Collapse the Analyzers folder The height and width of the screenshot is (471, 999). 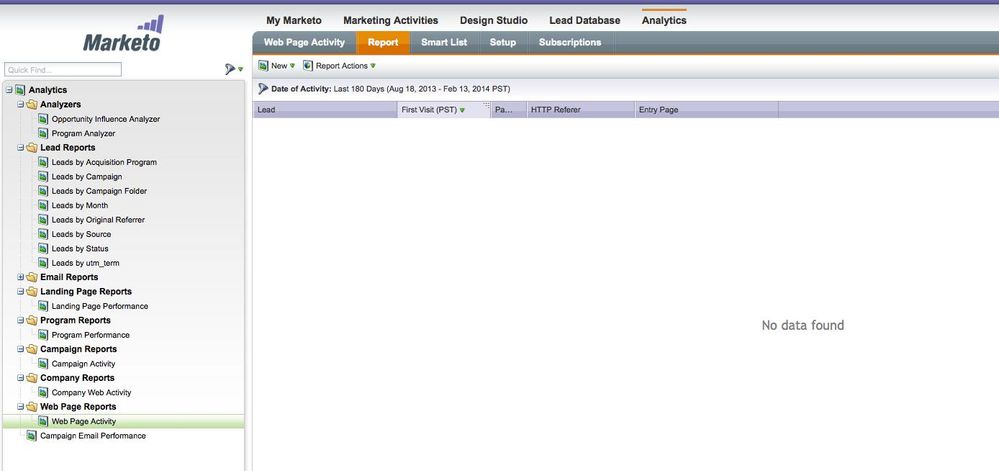click(x=20, y=105)
